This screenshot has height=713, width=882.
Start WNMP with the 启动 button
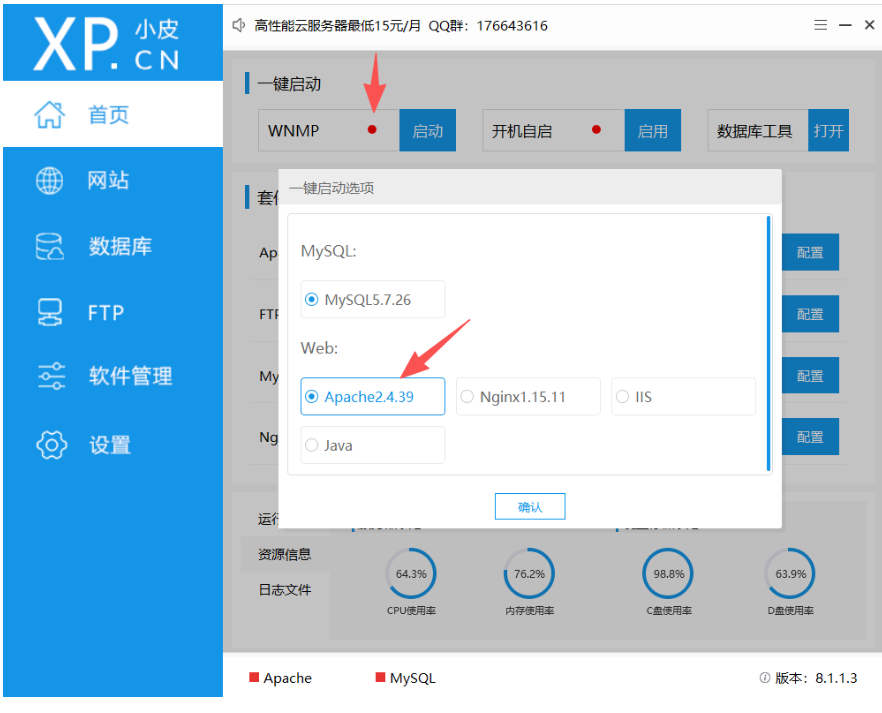[x=428, y=130]
